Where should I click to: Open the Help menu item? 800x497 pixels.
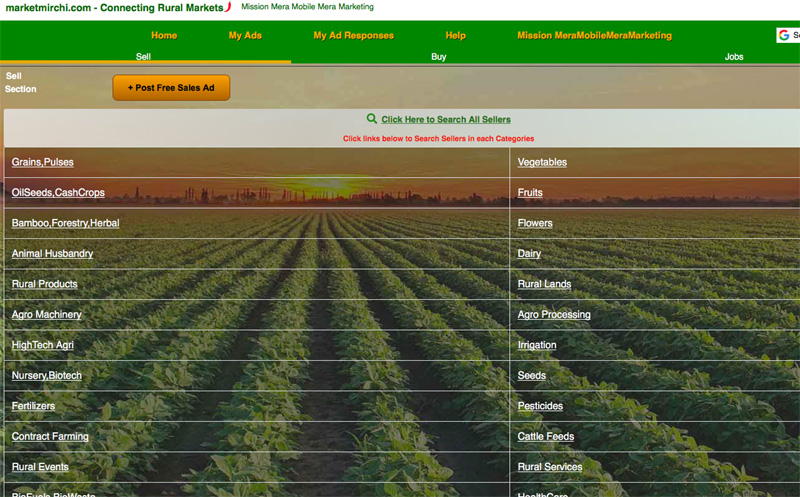455,36
